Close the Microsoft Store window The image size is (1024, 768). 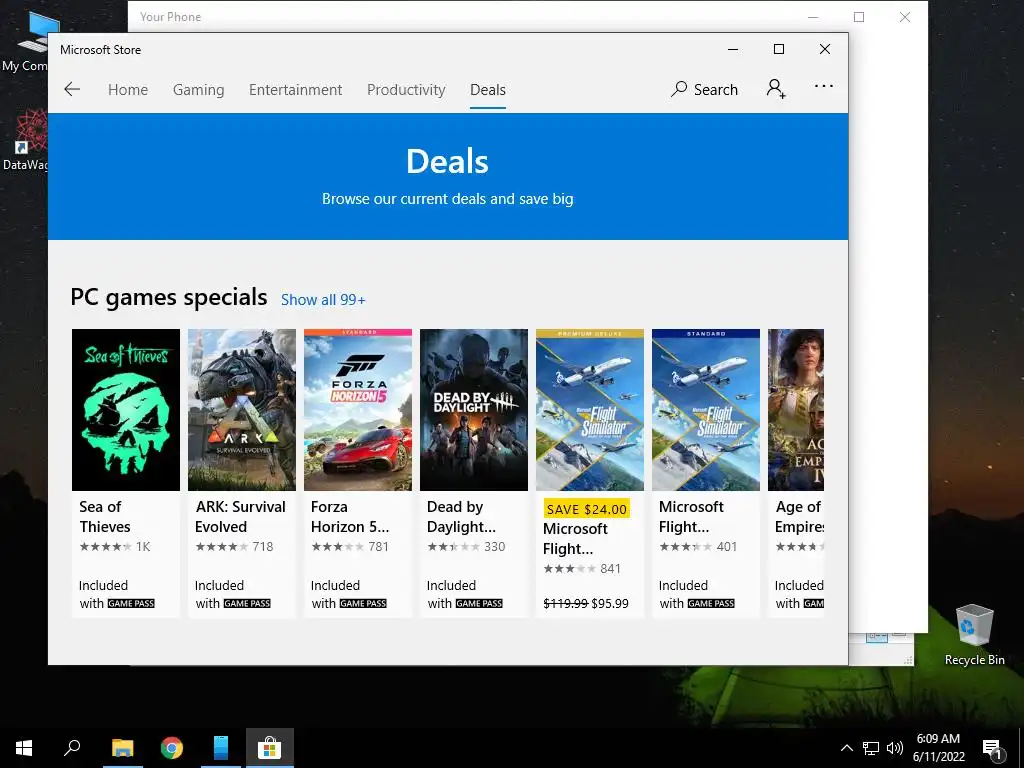pyautogui.click(x=825, y=49)
